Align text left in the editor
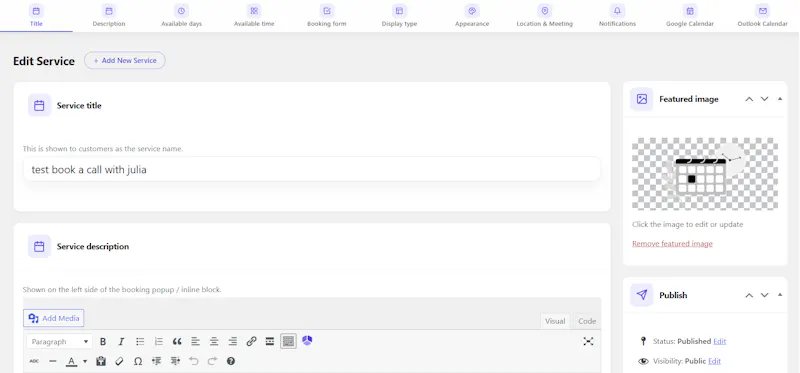This screenshot has width=800, height=373. point(195,341)
